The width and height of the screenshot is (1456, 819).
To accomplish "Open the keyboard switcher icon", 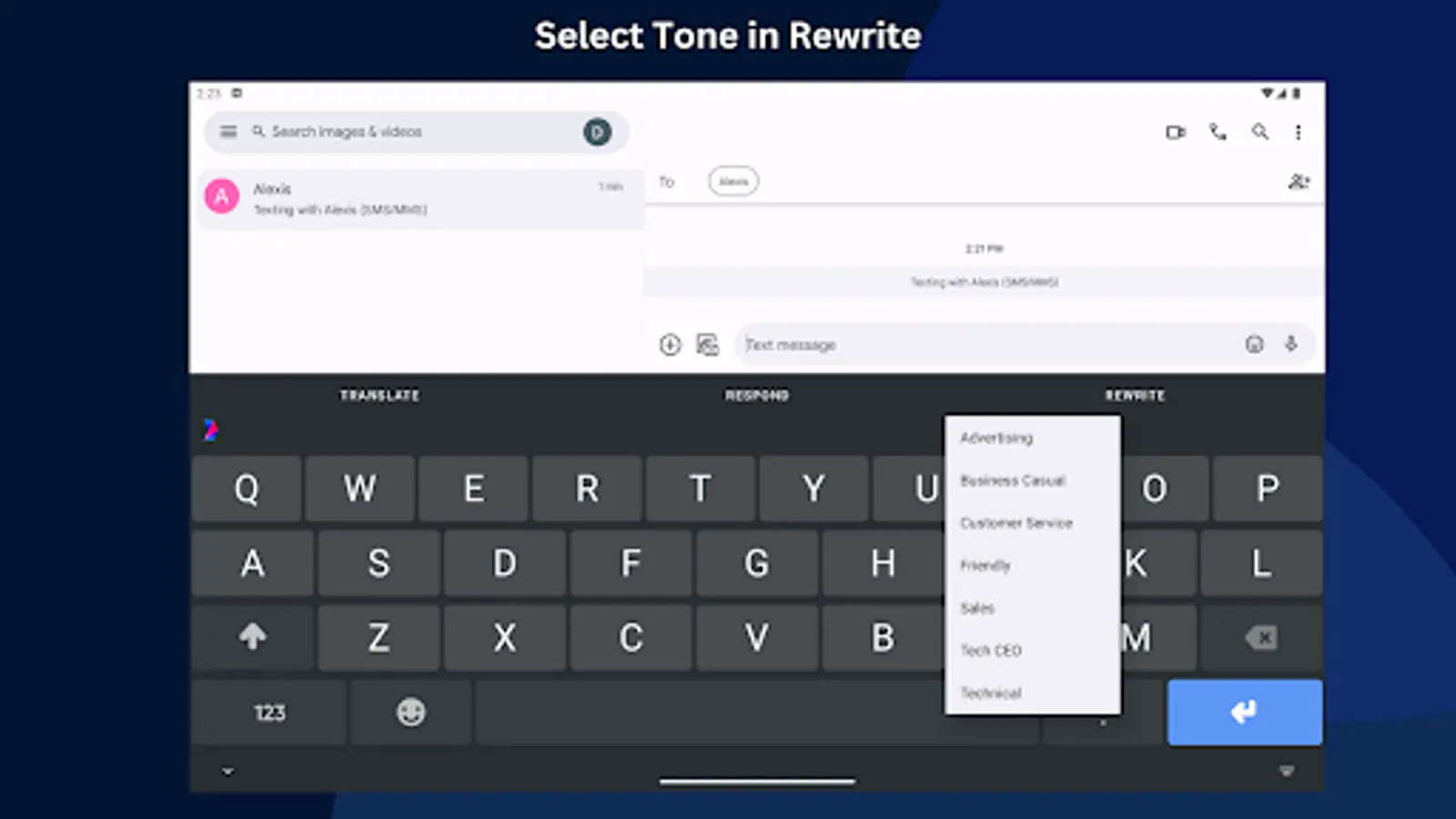I will point(1287,772).
